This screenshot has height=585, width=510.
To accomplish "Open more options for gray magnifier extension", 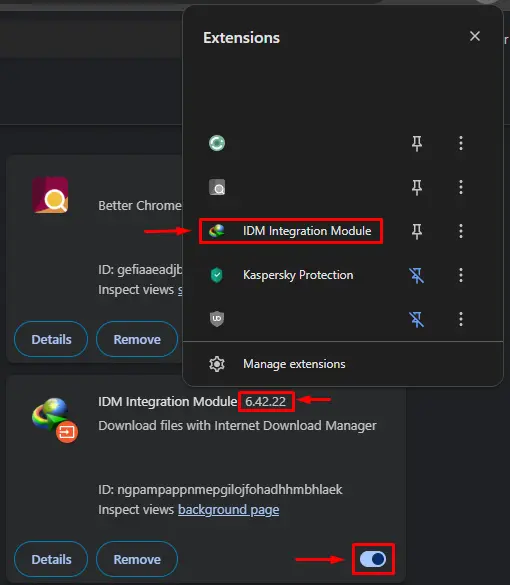I will coord(461,187).
